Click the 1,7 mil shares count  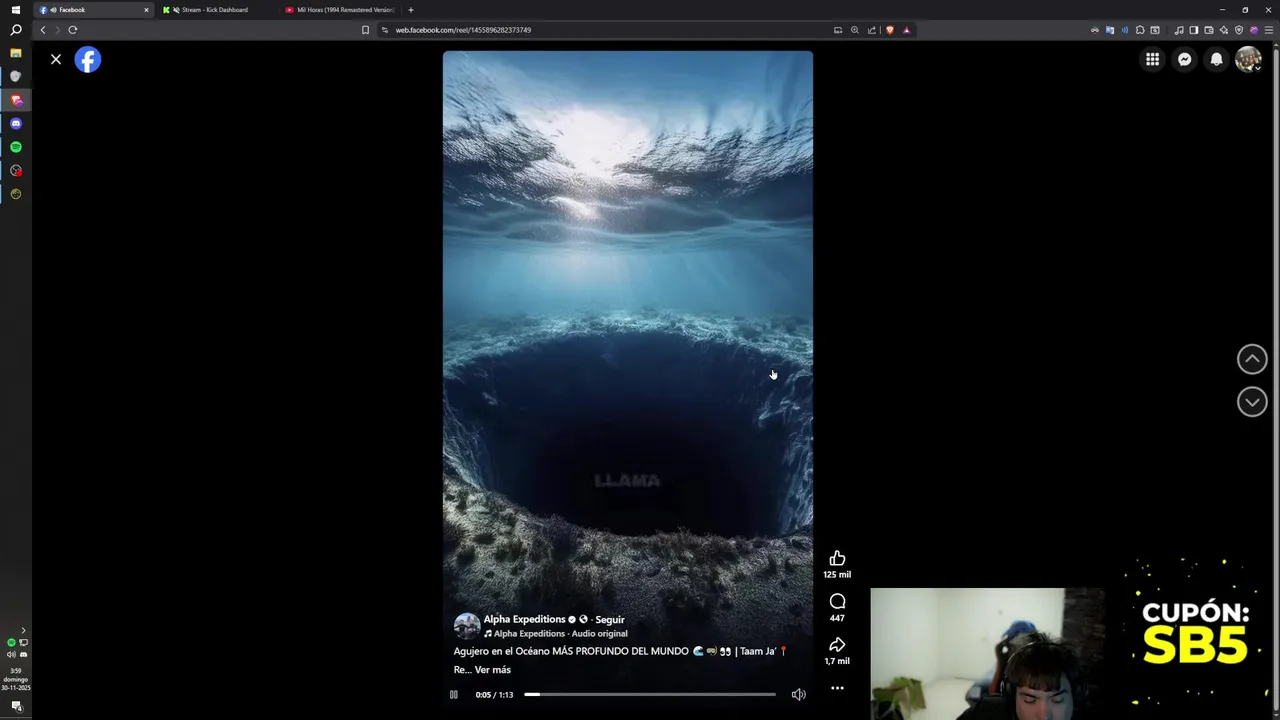click(837, 662)
